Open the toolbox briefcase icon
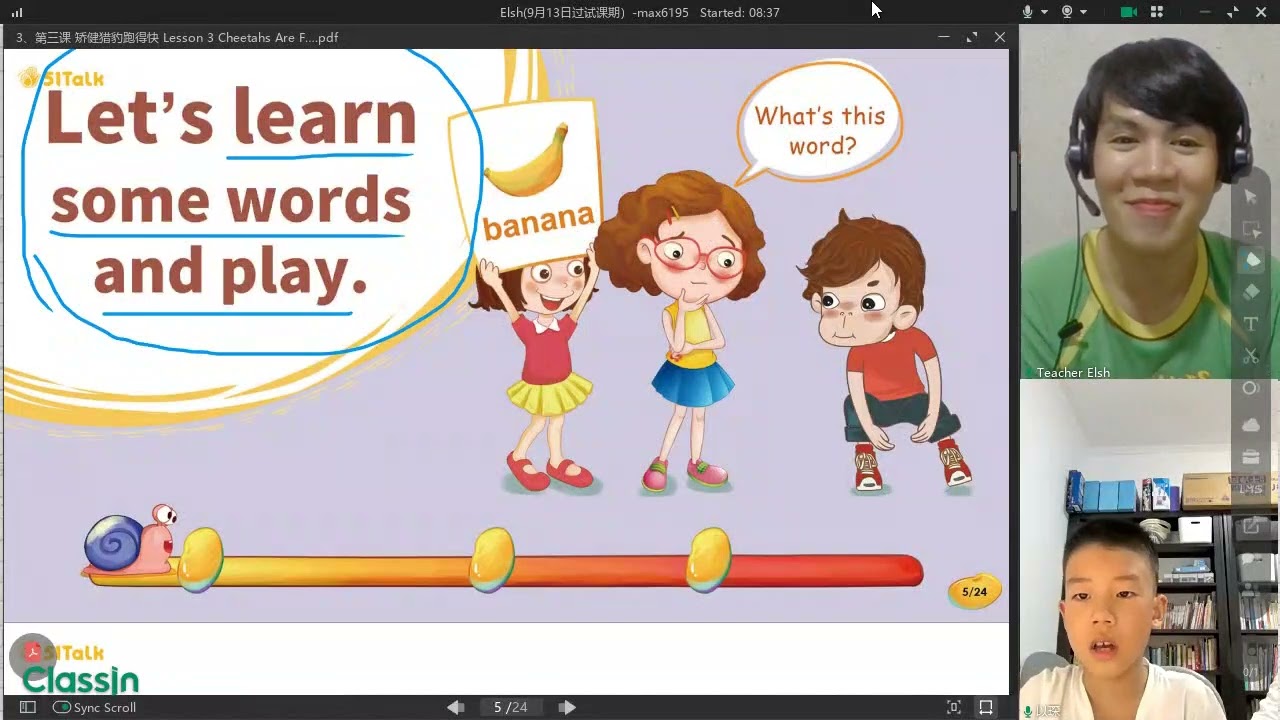Screen dimensions: 1280x720 point(1251,457)
